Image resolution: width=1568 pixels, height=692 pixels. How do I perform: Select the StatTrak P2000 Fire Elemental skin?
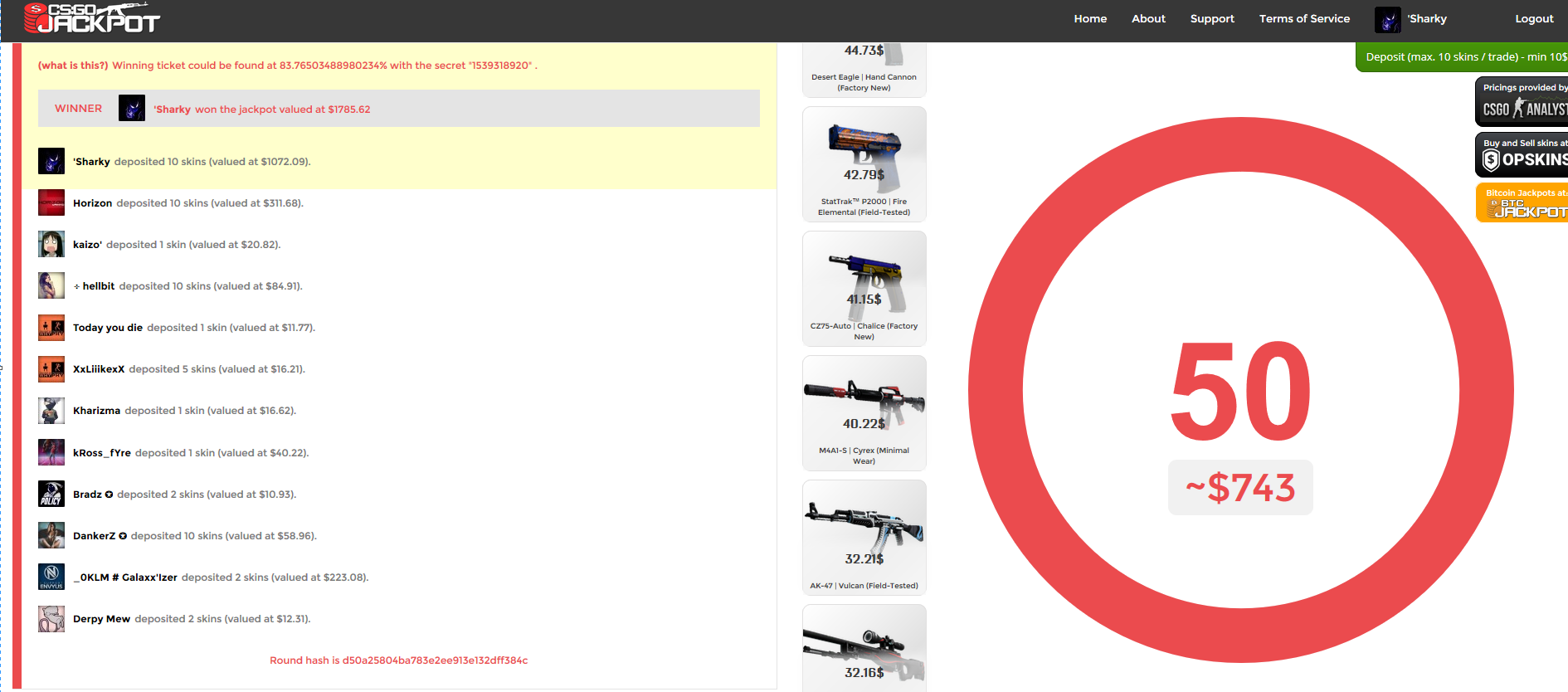[x=864, y=164]
